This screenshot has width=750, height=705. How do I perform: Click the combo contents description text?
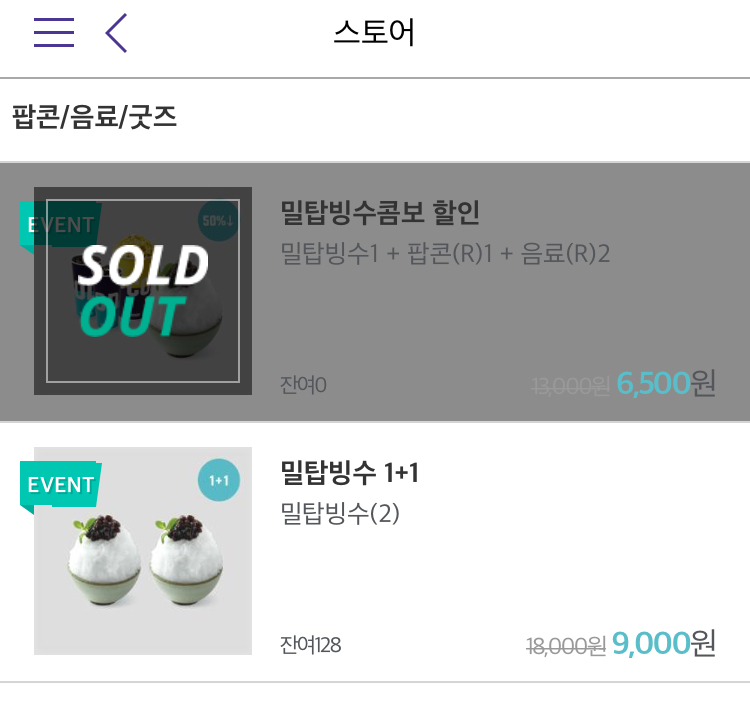tap(445, 253)
